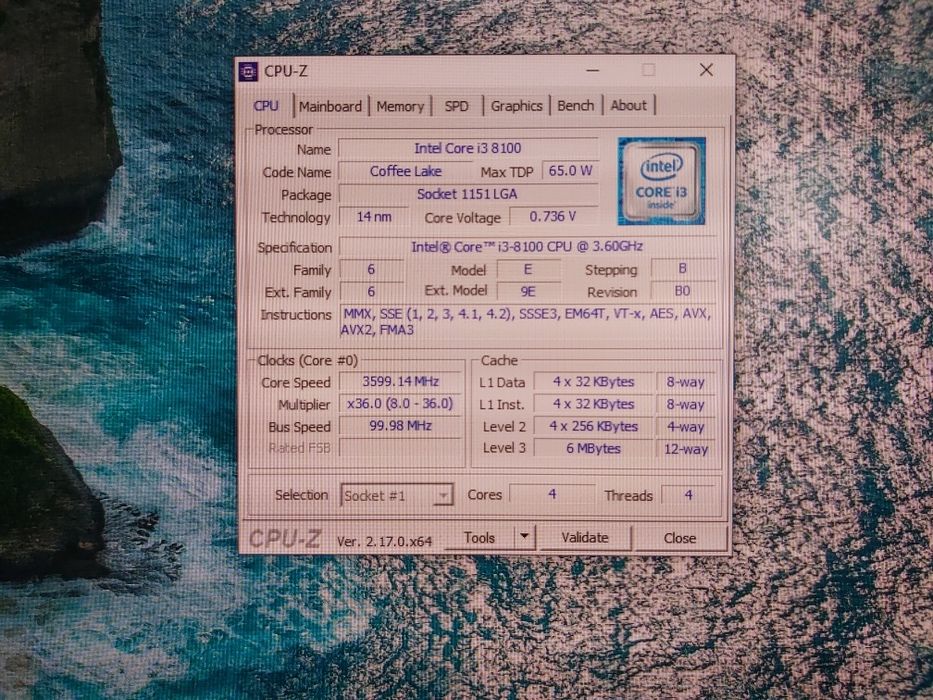Click the Ext. Model value 9E
This screenshot has height=700, width=933.
[x=528, y=292]
